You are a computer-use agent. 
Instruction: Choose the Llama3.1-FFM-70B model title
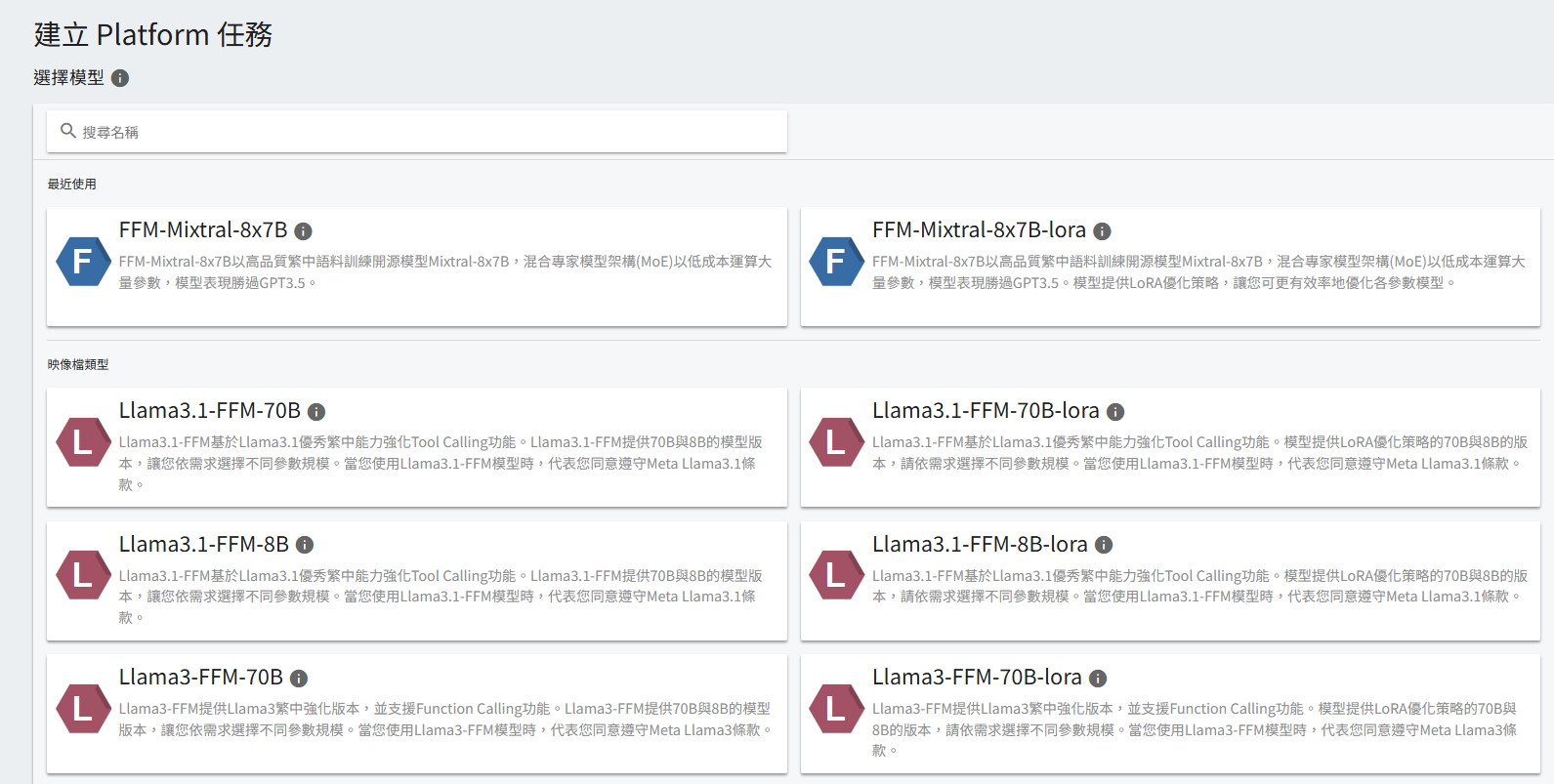click(210, 411)
